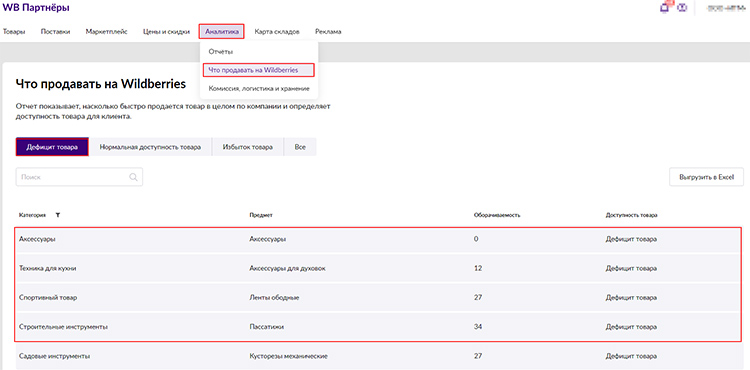Viewport: 750px width, 370px height.
Task: Focus the Поиск search field
Action: [79, 177]
